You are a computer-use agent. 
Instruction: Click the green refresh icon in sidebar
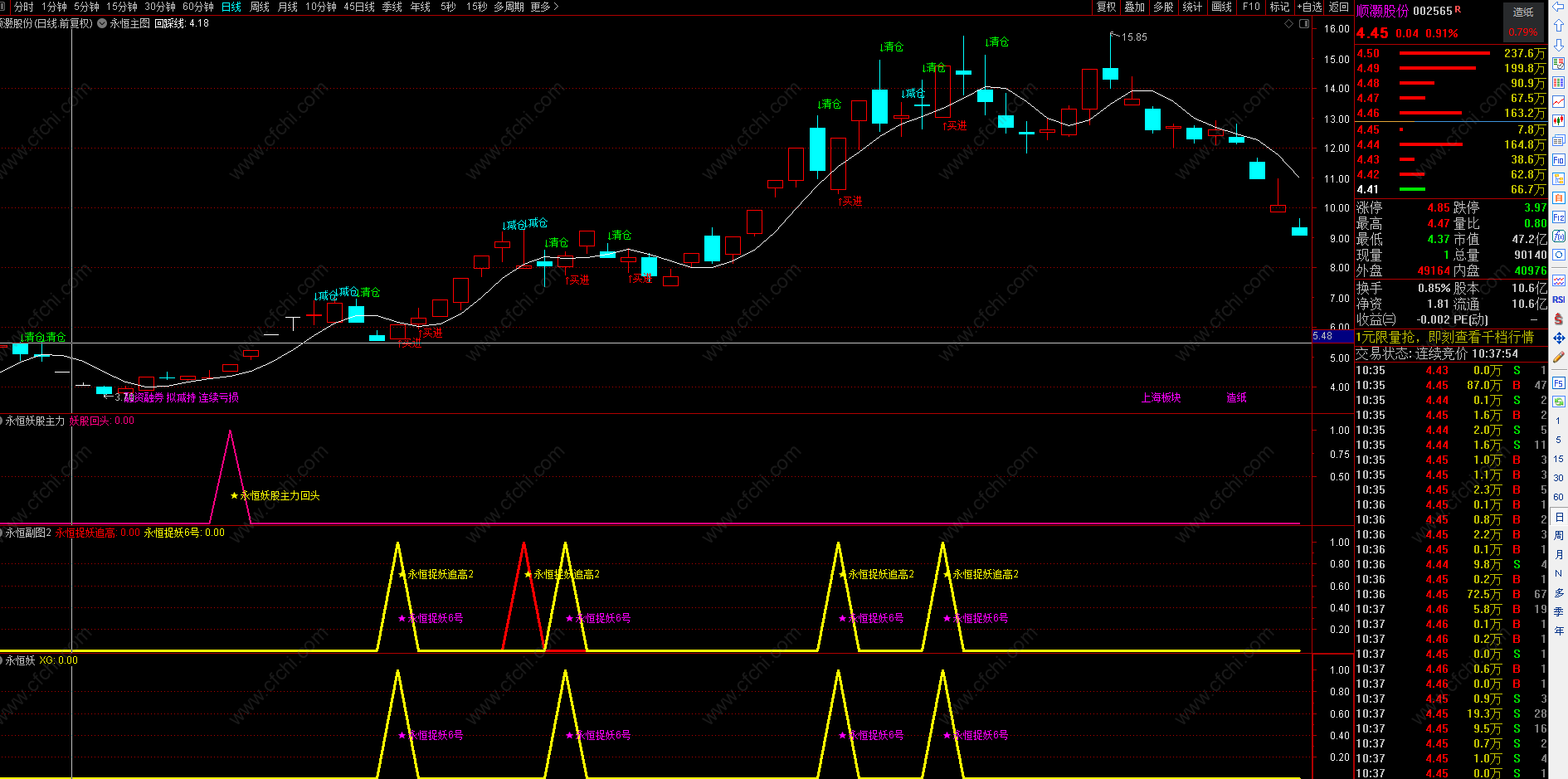click(x=1559, y=402)
